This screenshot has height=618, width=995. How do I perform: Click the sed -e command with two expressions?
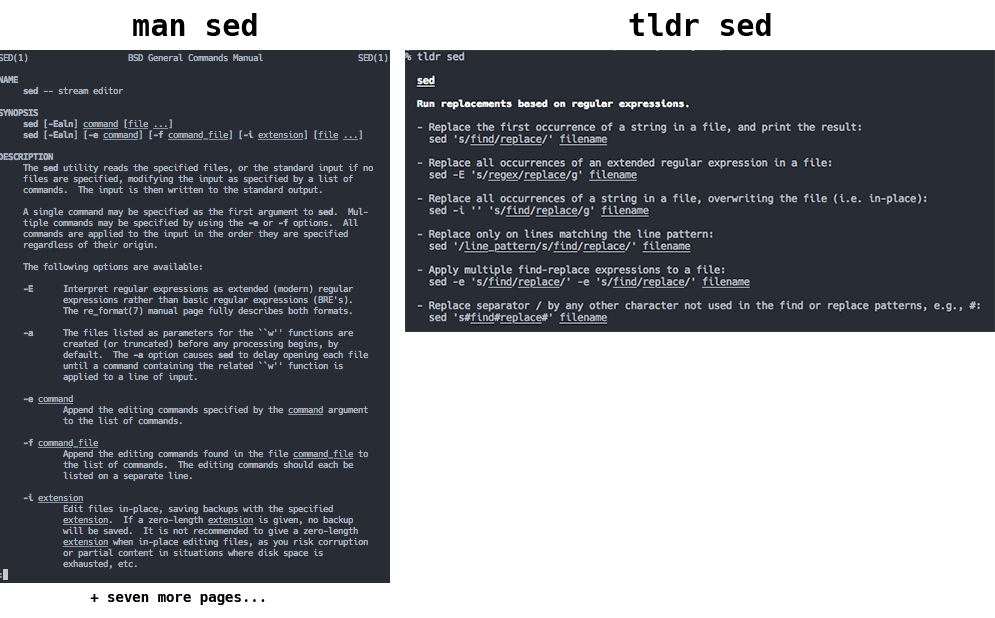click(x=589, y=282)
